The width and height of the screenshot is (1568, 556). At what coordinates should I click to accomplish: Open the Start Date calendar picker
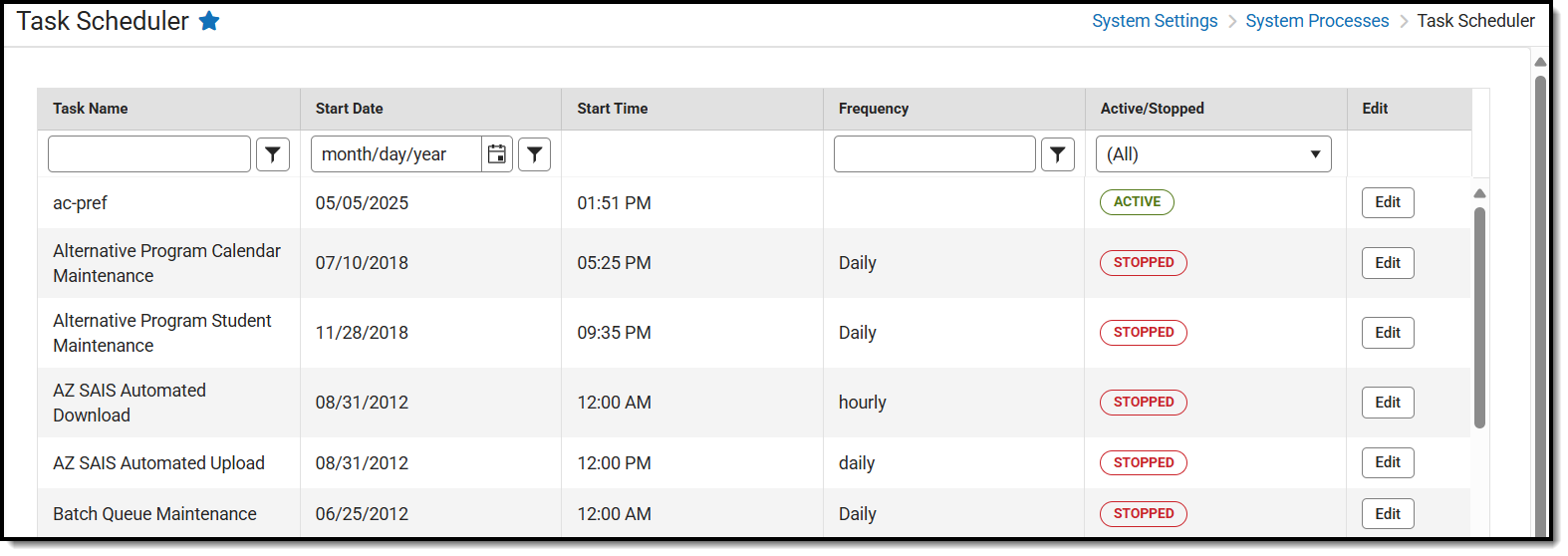(497, 154)
